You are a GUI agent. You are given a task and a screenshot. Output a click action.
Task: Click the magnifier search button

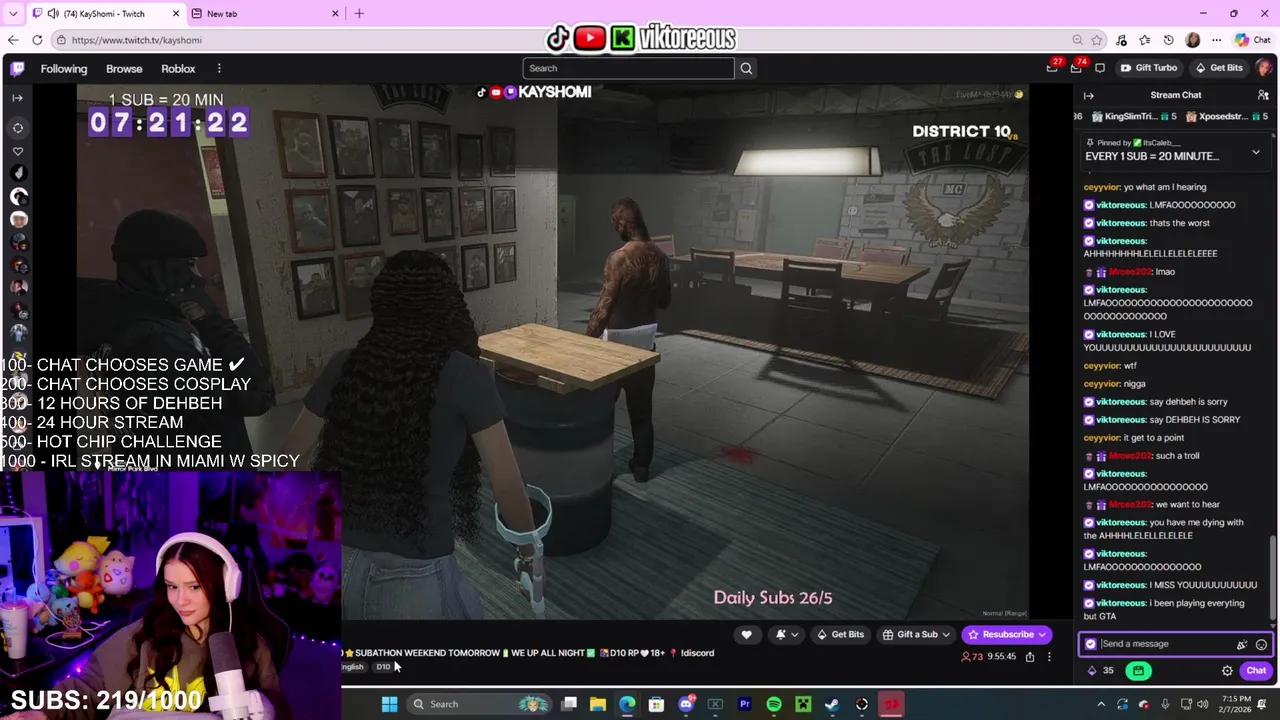pos(746,68)
